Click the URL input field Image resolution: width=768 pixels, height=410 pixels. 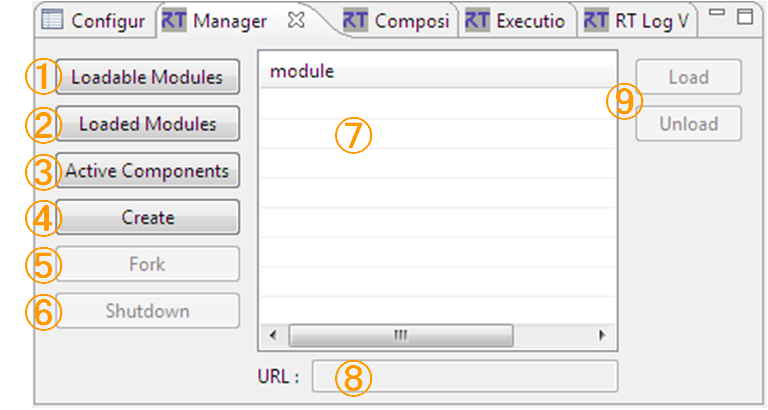pyautogui.click(x=465, y=376)
